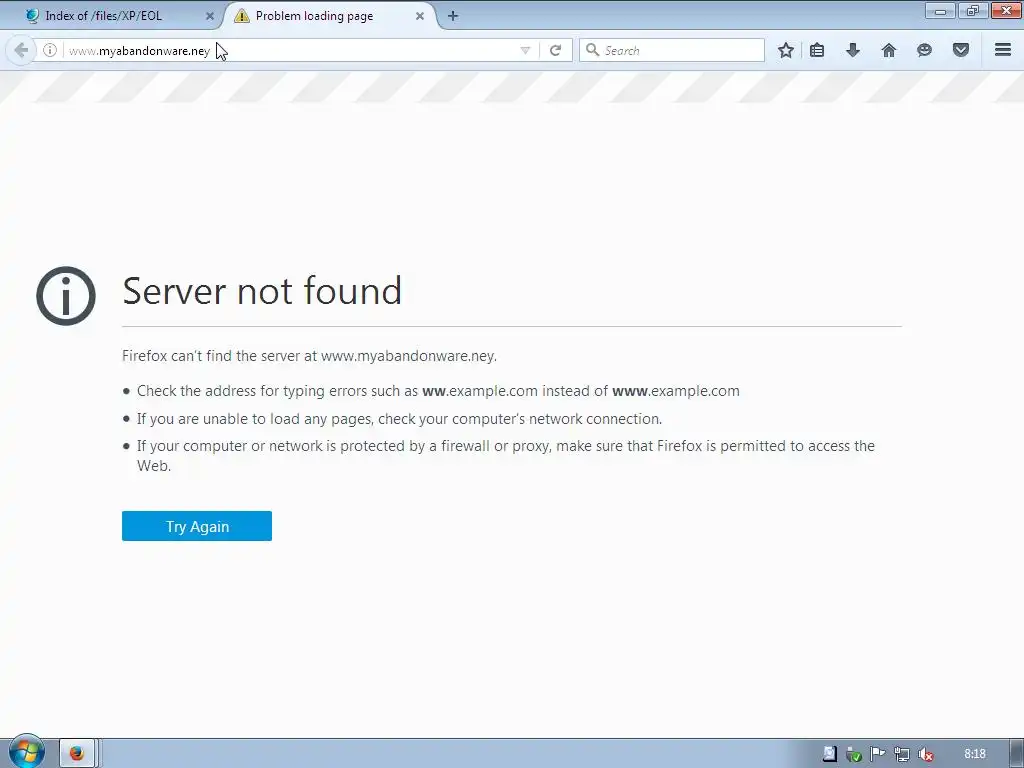Open the Firefox hamburger menu
This screenshot has width=1024, height=768.
(1003, 50)
